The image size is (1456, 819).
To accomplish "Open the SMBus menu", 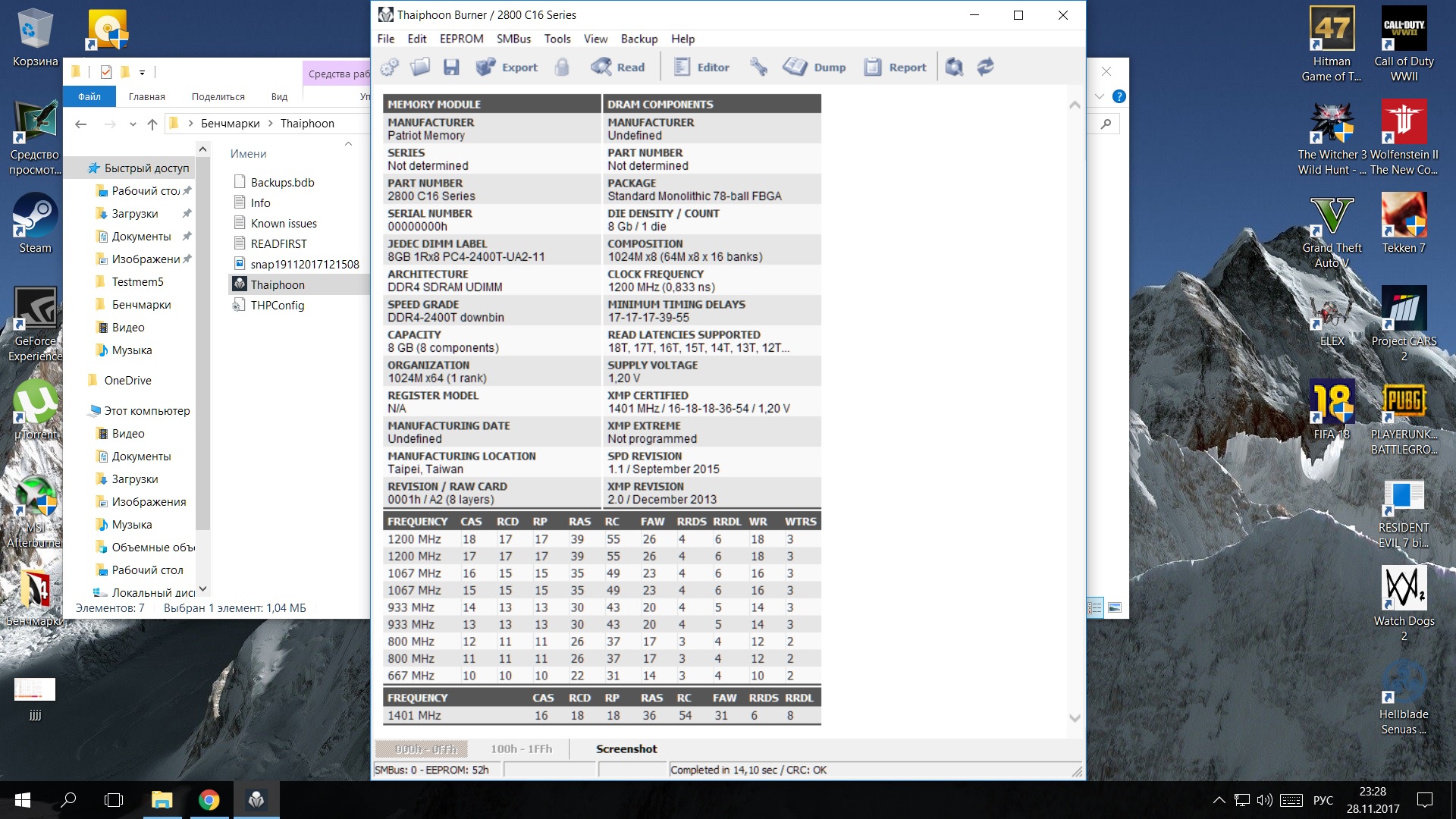I will tap(513, 39).
